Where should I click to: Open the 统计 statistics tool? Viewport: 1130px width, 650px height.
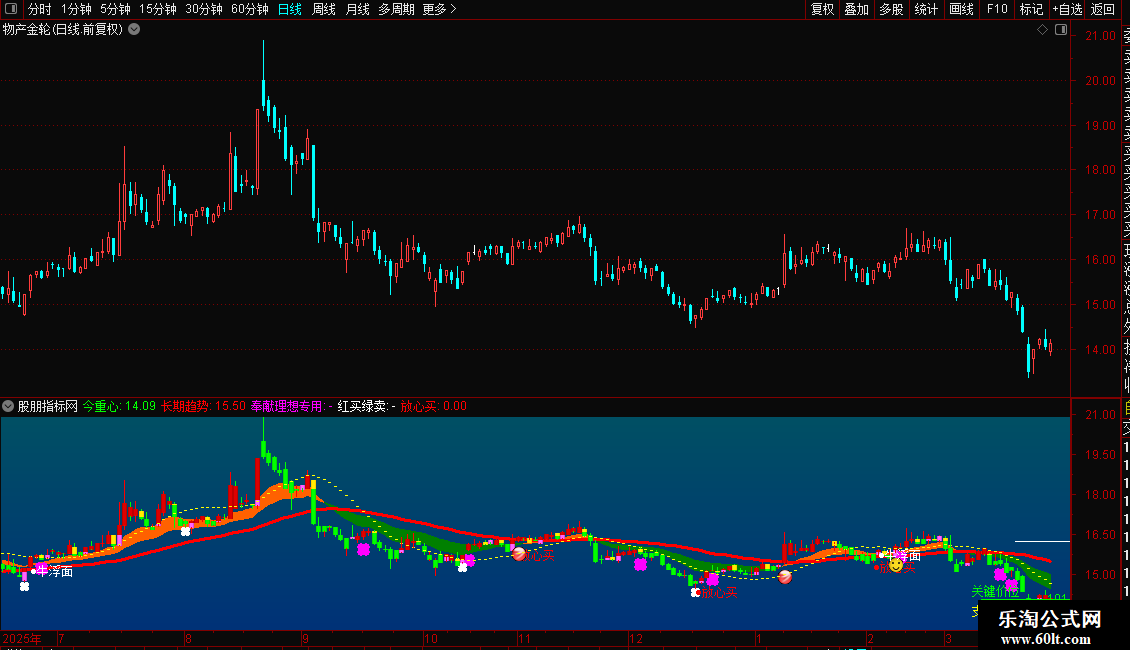(x=926, y=9)
